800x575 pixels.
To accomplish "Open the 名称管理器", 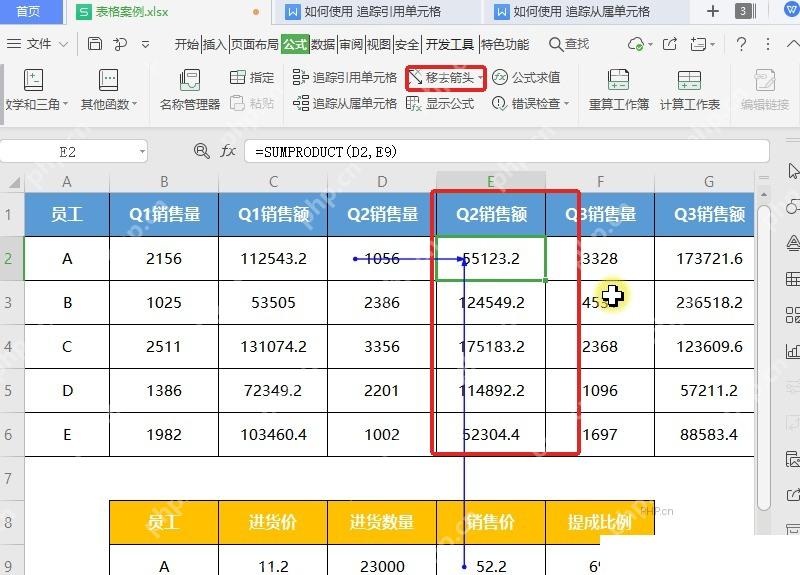I will tap(190, 90).
